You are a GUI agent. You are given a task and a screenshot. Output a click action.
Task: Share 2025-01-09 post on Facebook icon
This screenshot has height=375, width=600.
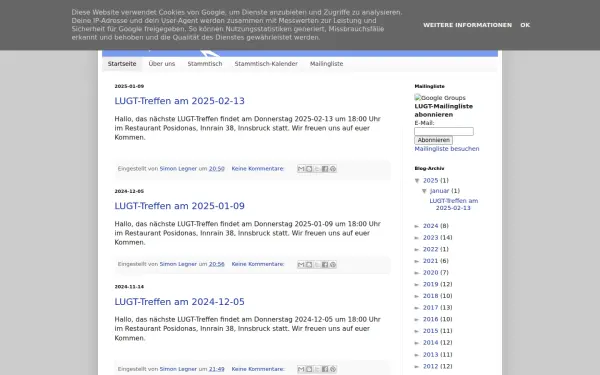[325, 264]
